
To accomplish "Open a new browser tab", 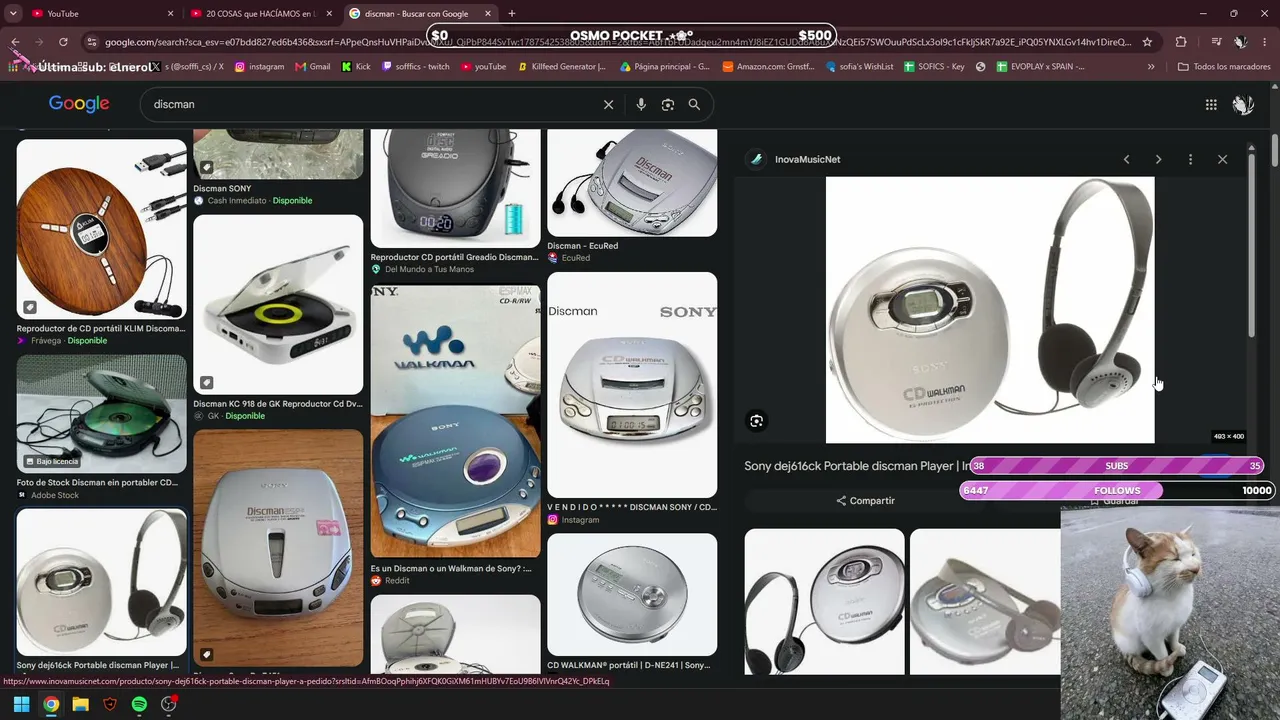I will click(512, 14).
